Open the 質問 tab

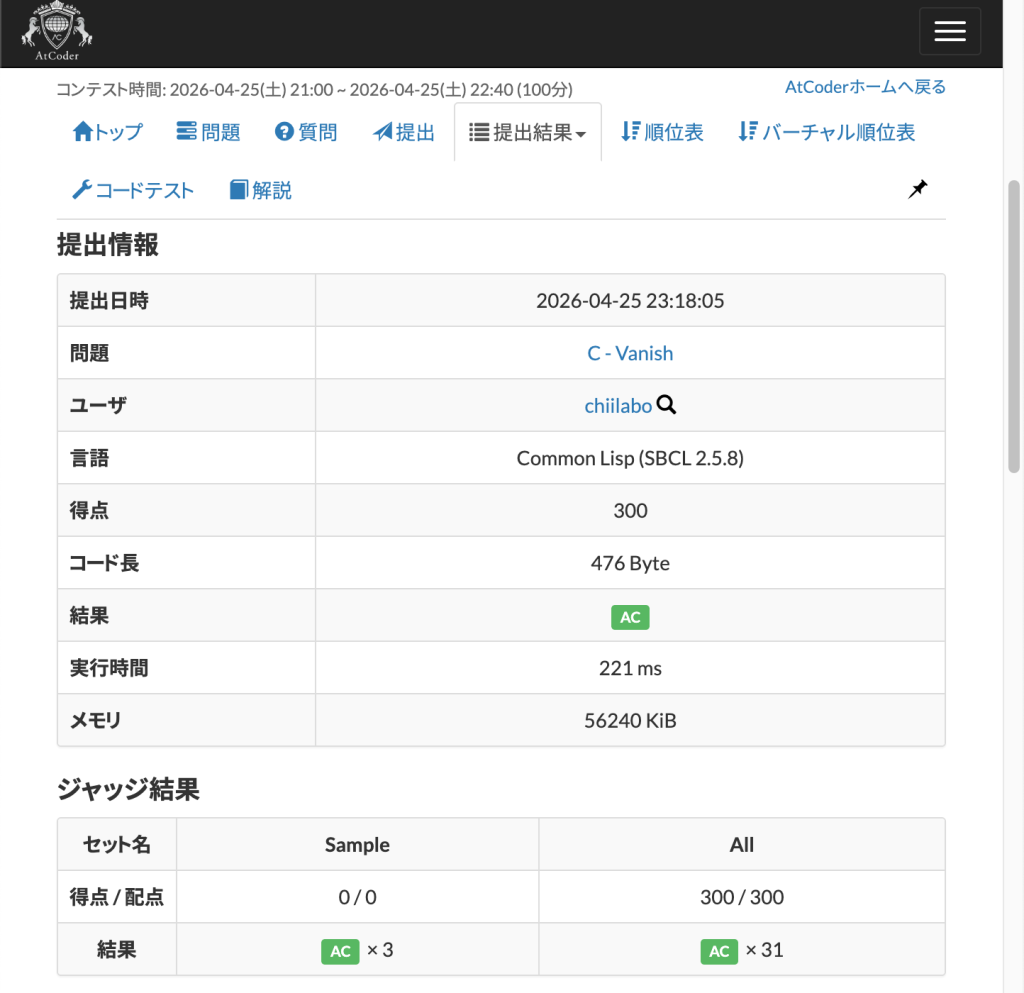tap(306, 132)
